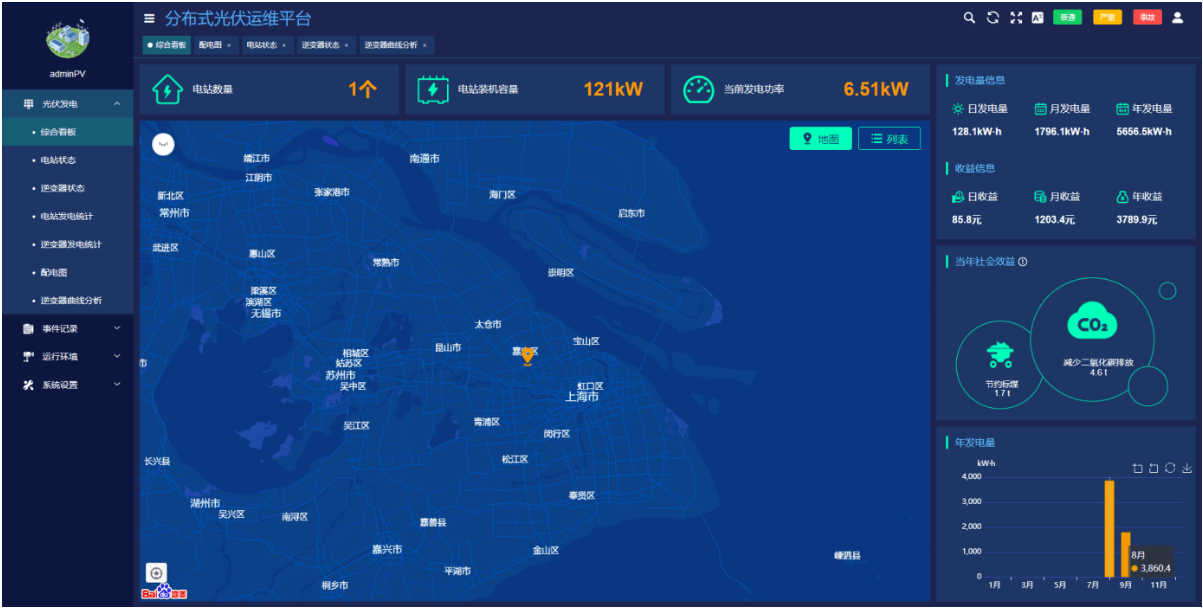This screenshot has width=1203, height=608.
Task: Download the 年发电量 chart image
Action: pos(1186,468)
